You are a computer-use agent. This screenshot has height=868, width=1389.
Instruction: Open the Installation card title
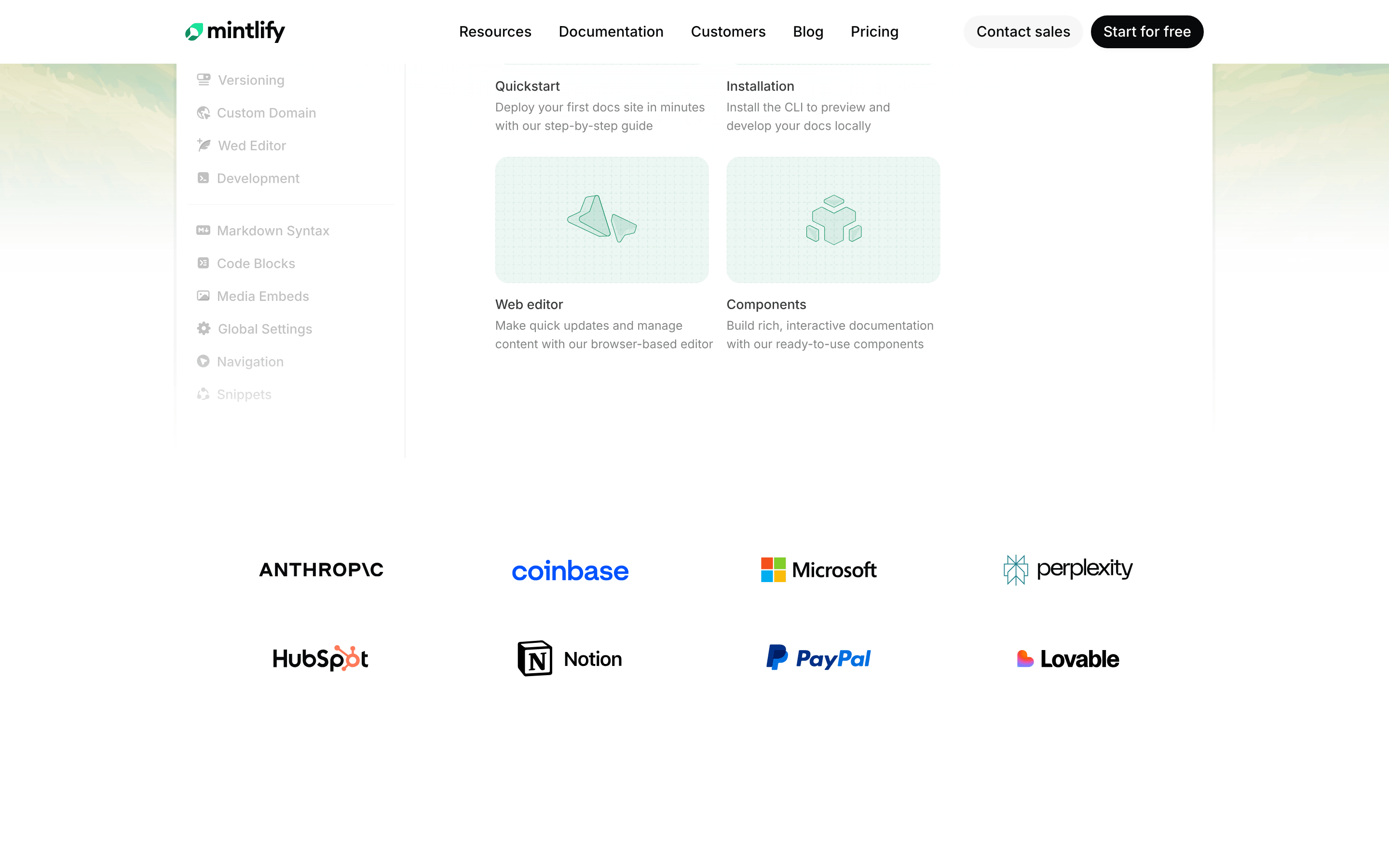point(760,86)
